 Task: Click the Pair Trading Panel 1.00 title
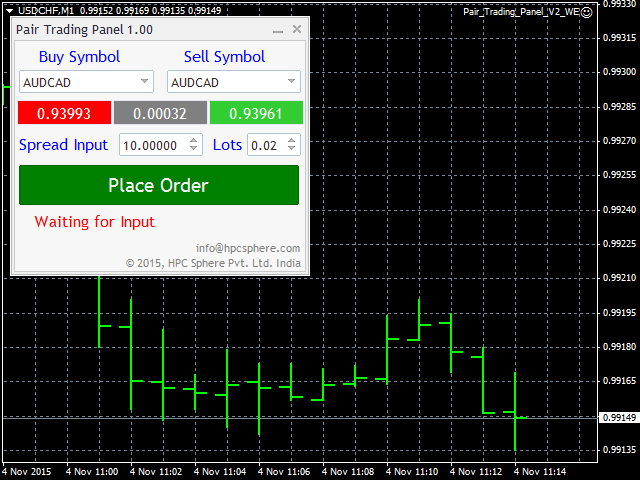coord(84,30)
